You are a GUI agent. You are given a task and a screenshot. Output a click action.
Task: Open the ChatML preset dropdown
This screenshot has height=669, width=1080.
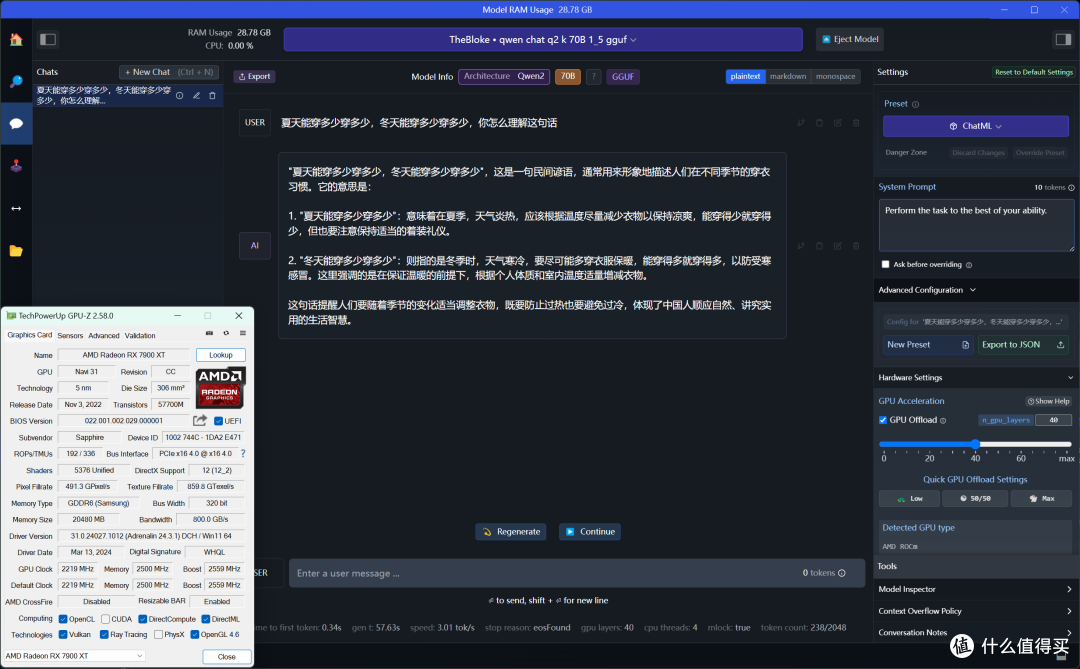(x=975, y=126)
